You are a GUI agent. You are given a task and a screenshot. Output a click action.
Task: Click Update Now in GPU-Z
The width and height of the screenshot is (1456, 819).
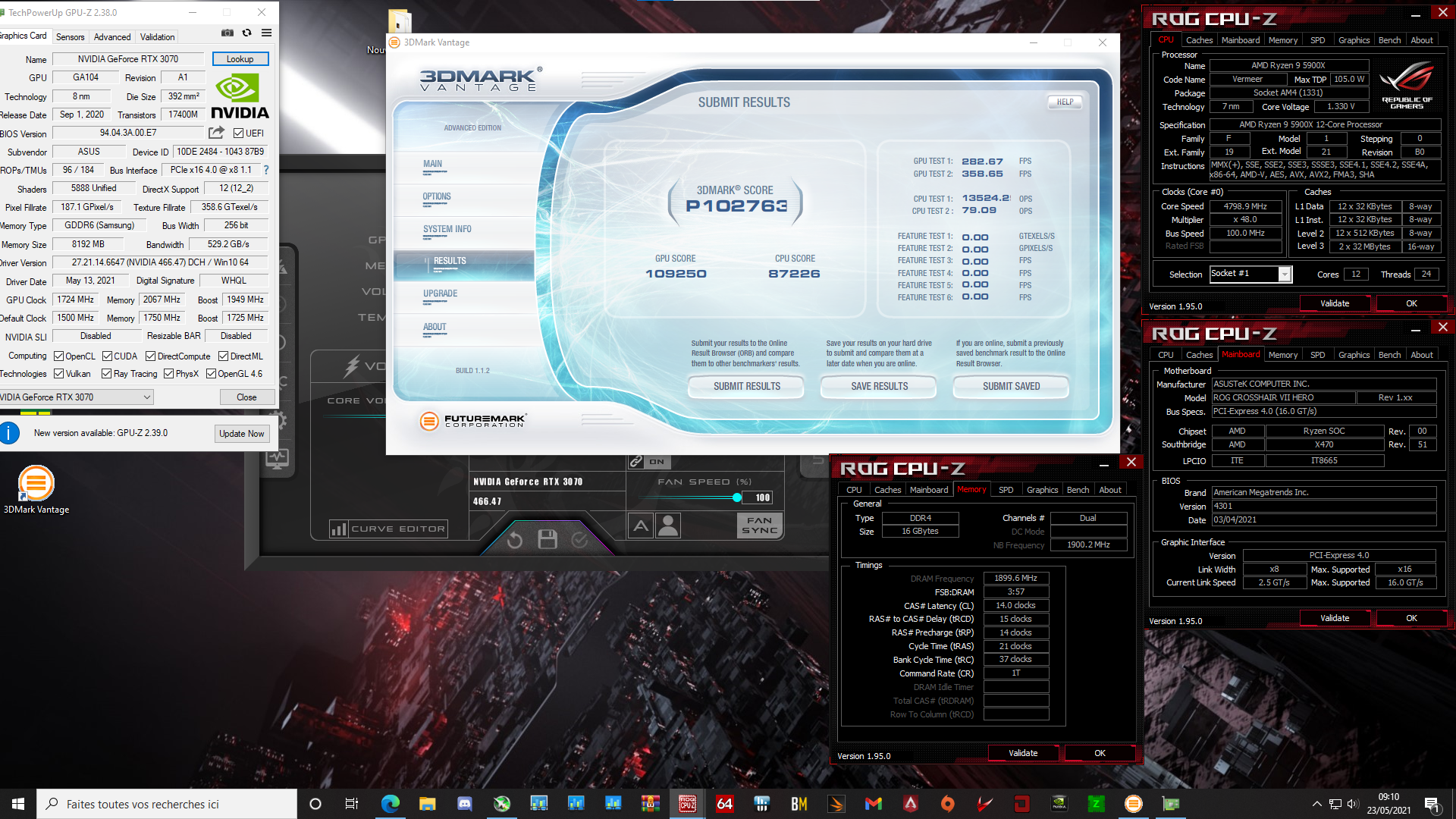241,434
